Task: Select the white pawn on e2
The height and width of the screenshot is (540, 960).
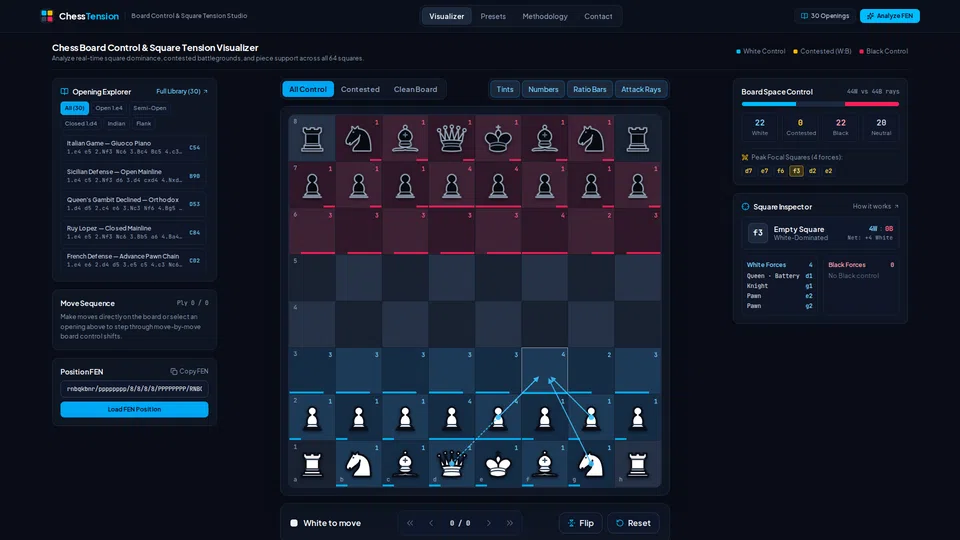Action: click(498, 418)
